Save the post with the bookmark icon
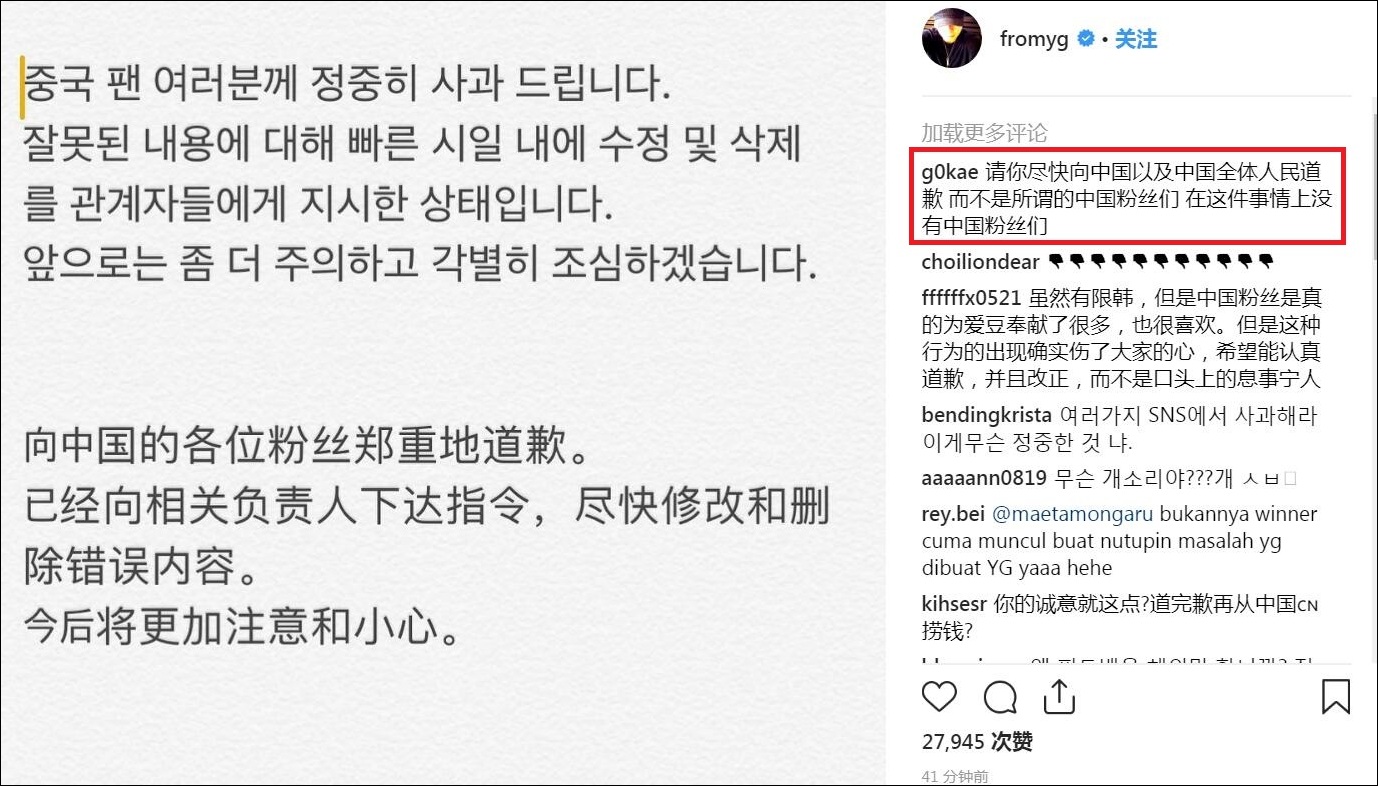 (1336, 696)
